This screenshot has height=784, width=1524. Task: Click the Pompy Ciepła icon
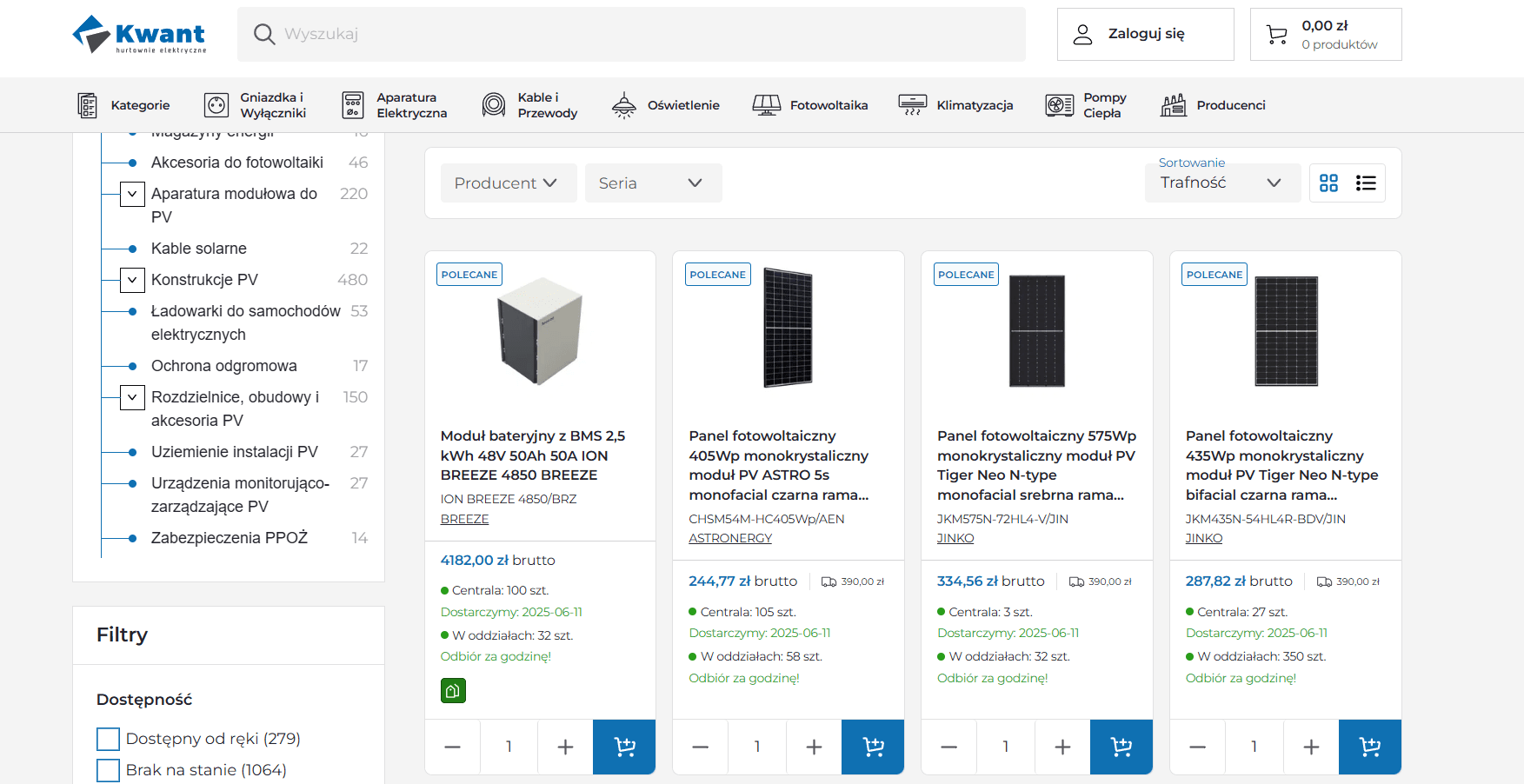(1060, 105)
